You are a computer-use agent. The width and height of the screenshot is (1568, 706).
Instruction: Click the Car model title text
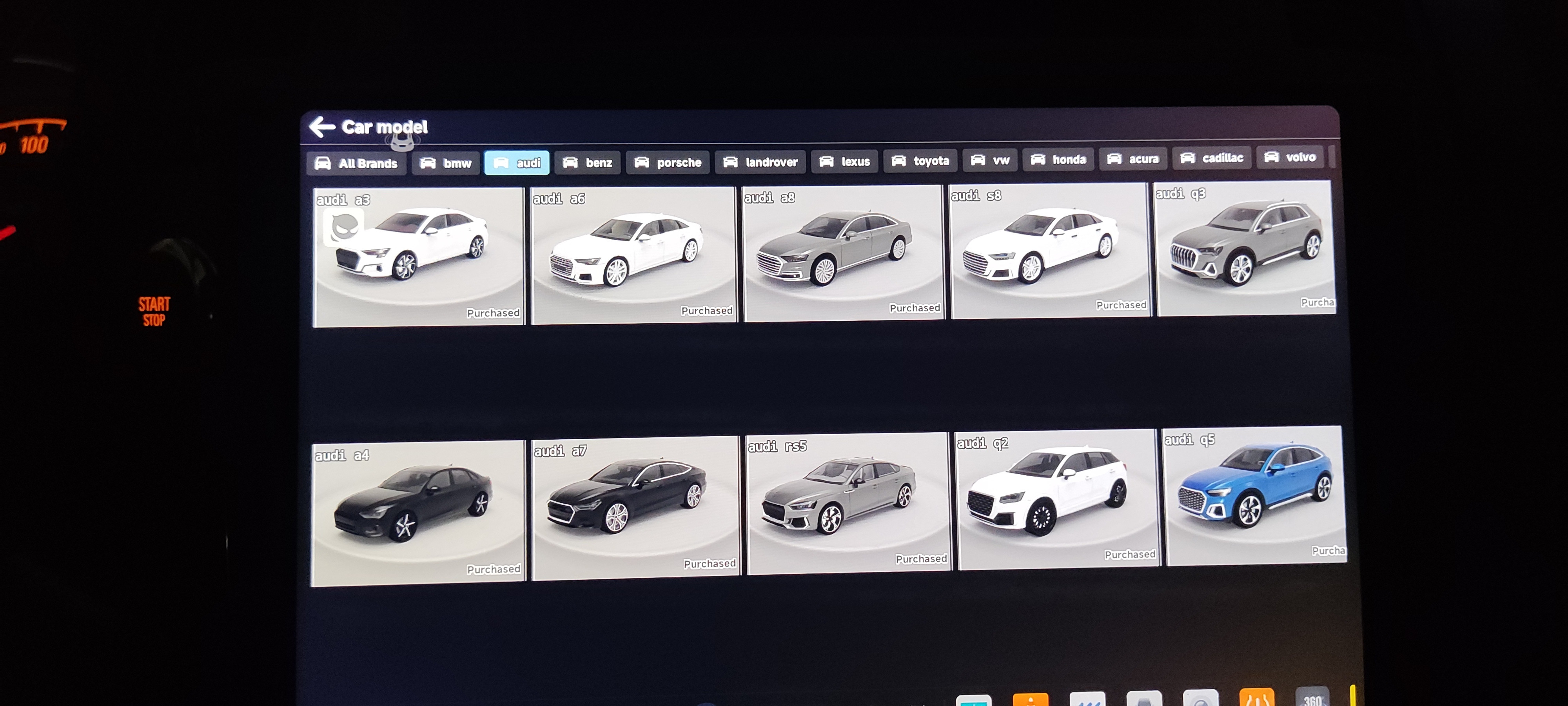385,127
